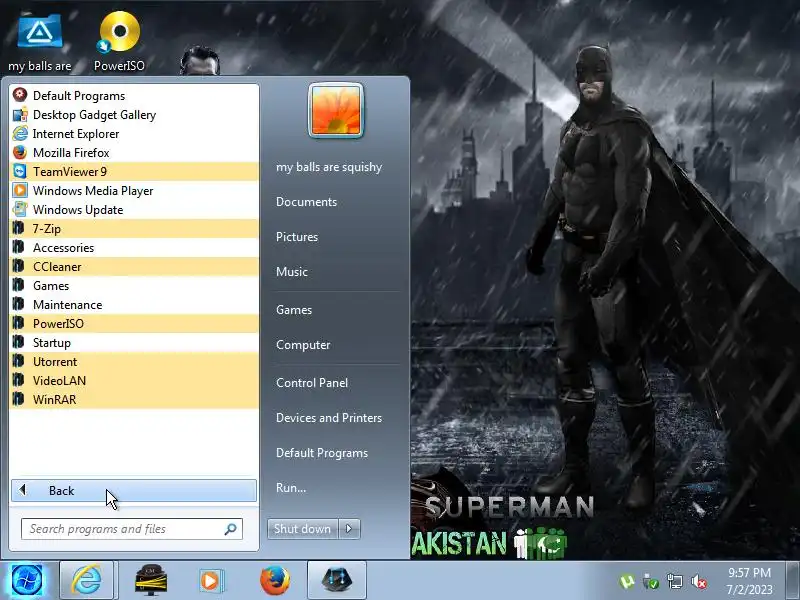Open the network tray icon
The height and width of the screenshot is (600, 800).
(674, 581)
